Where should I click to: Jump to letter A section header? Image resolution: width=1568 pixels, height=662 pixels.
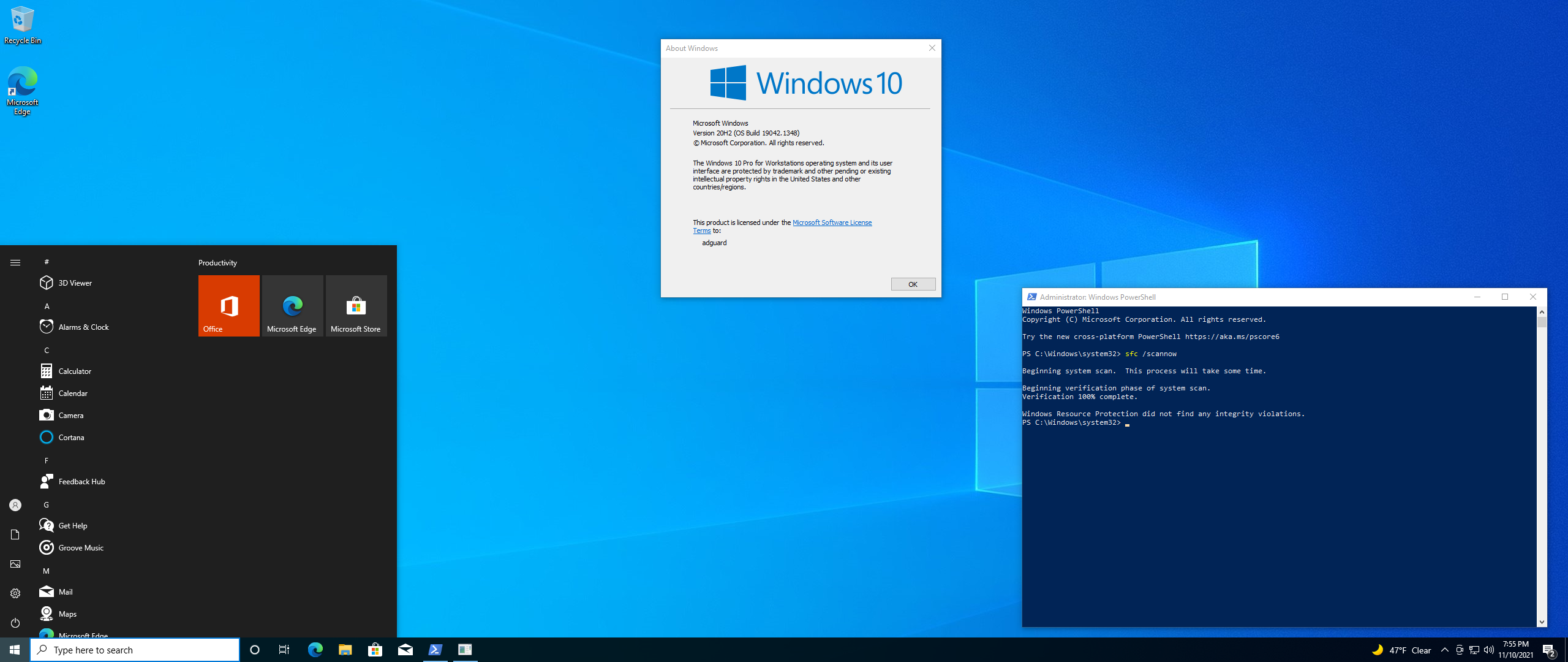point(47,306)
